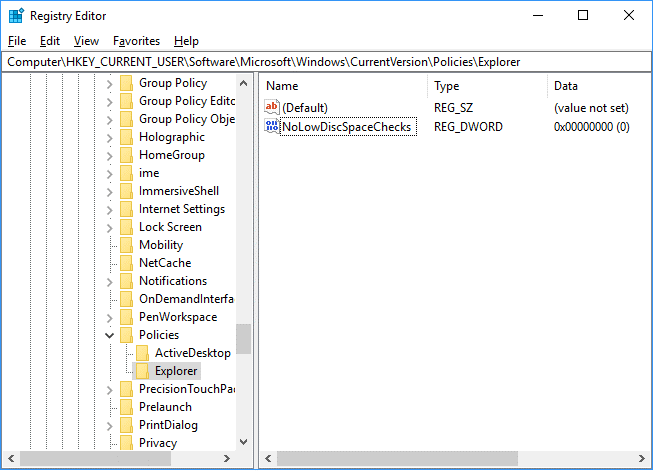Open the File menu

[17, 41]
